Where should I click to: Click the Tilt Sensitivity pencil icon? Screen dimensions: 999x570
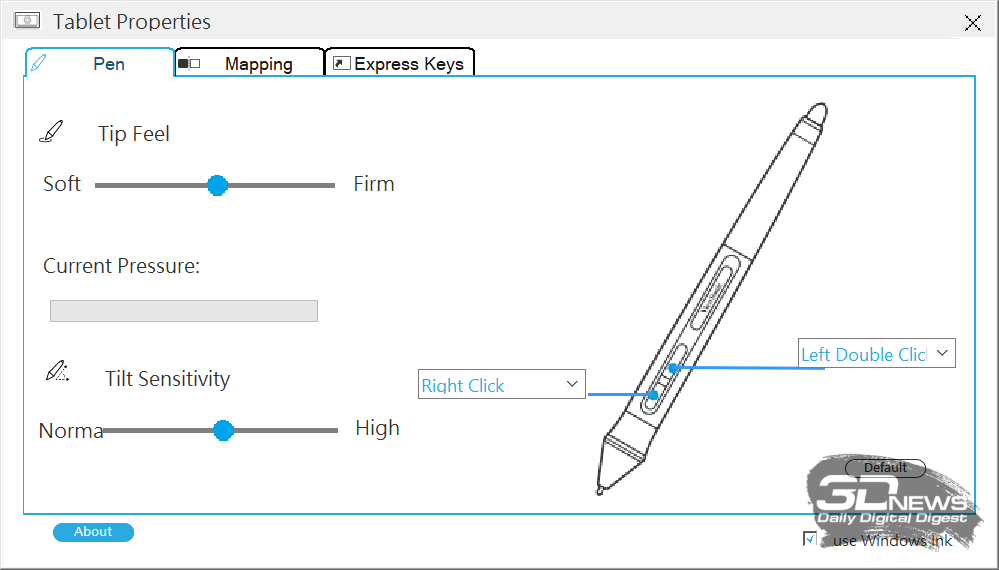pos(57,371)
